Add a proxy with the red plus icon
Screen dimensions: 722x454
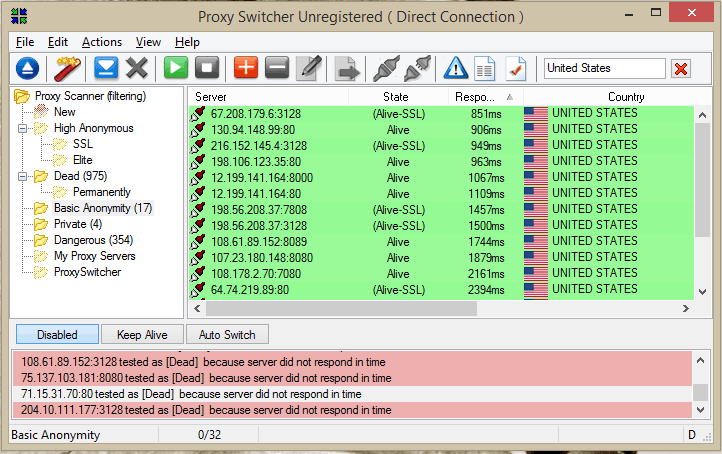coord(246,68)
